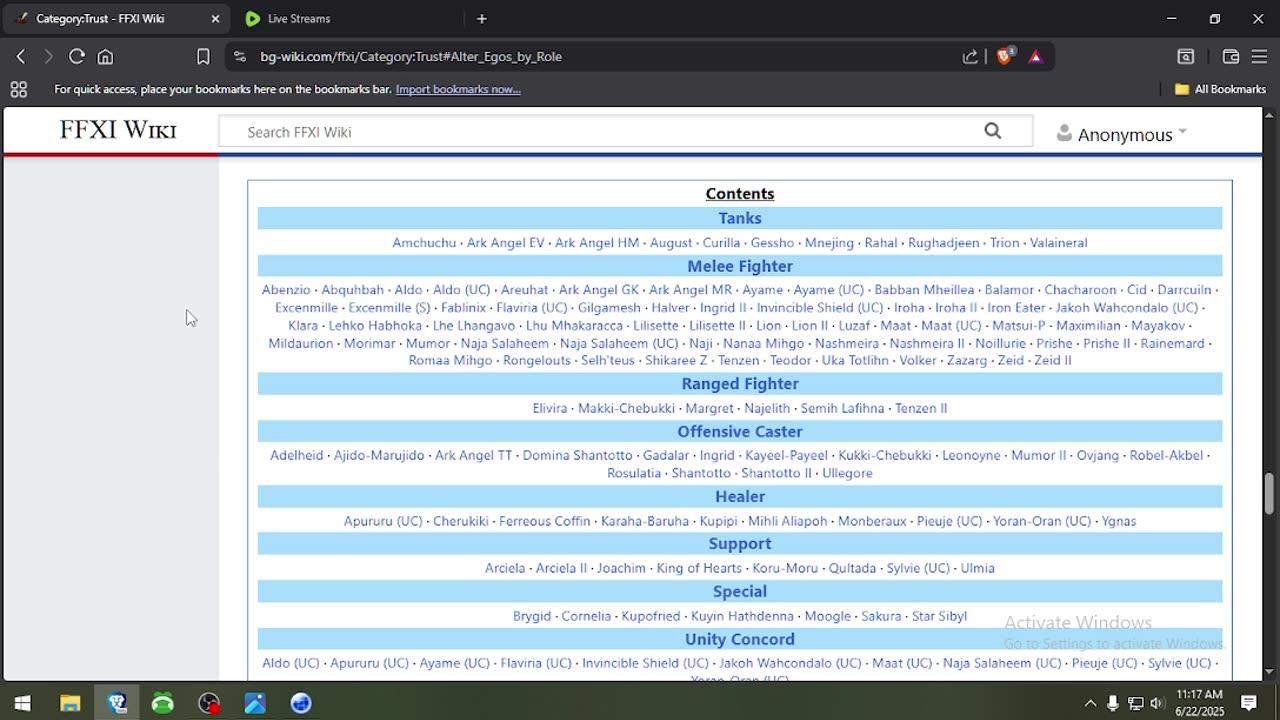Screen dimensions: 1280x720
Task: Open All Bookmarks folder
Action: coord(1220,89)
